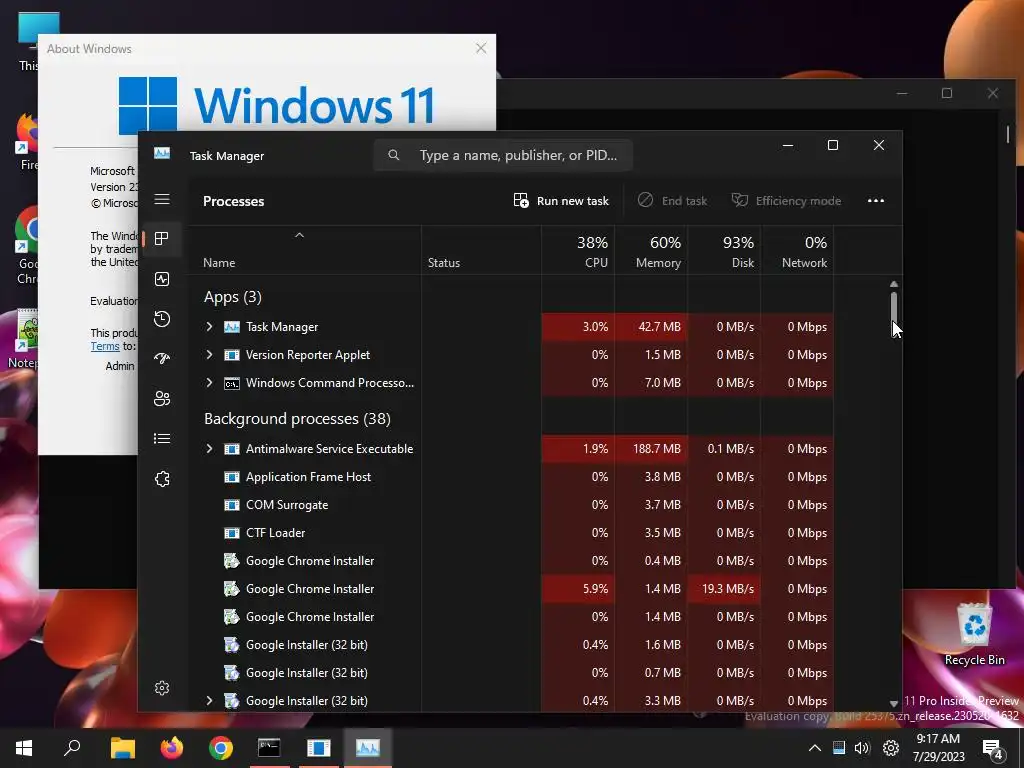Select Google Chrome Installer with 0.4 MB memory

point(511,561)
